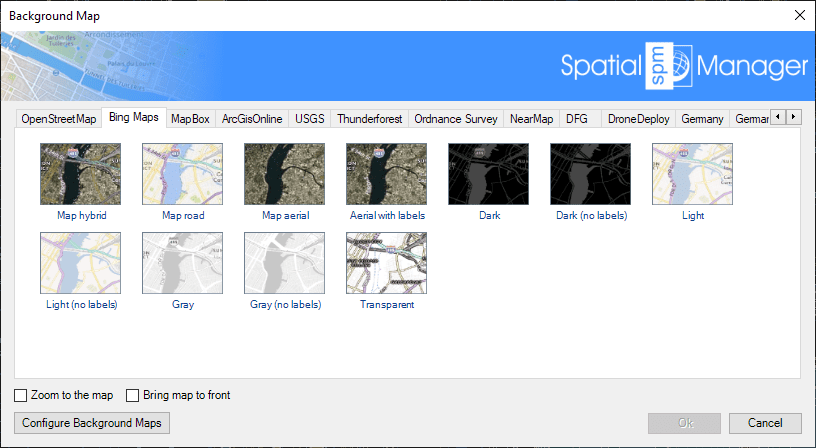Switch to the Germany tab
Image resolution: width=816 pixels, height=448 pixels.
703,119
